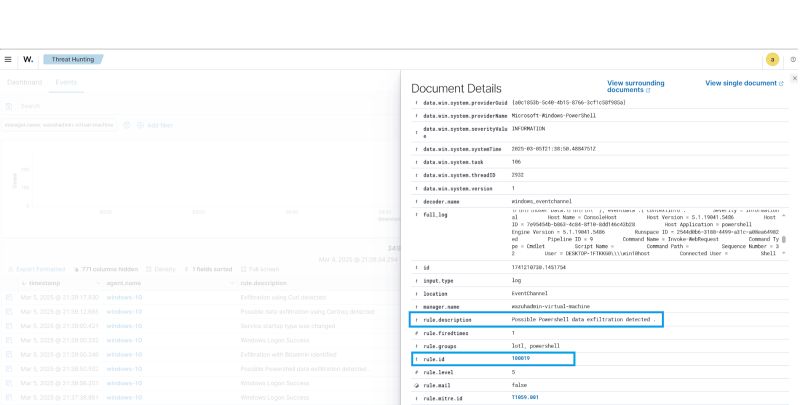This screenshot has width=800, height=405.
Task: Click the rule.groups field type icon
Action: (x=416, y=346)
